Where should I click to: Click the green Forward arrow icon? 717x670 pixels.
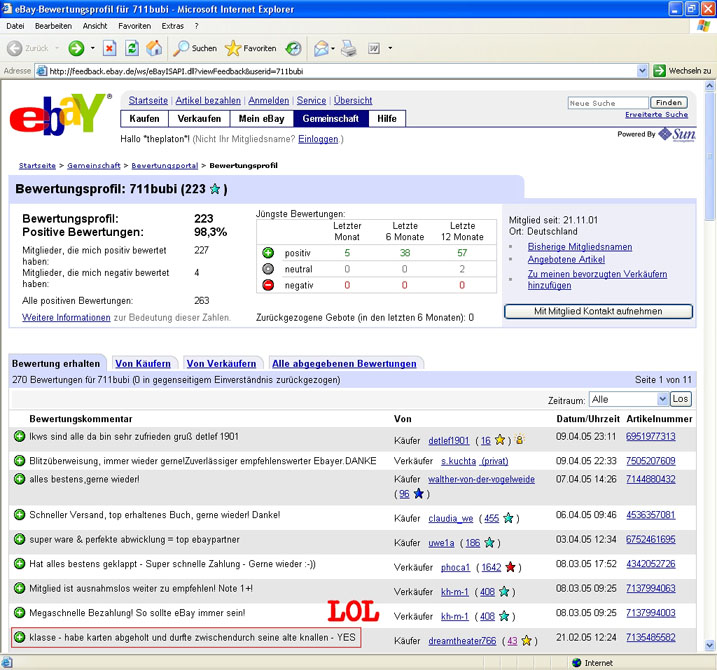coord(76,48)
